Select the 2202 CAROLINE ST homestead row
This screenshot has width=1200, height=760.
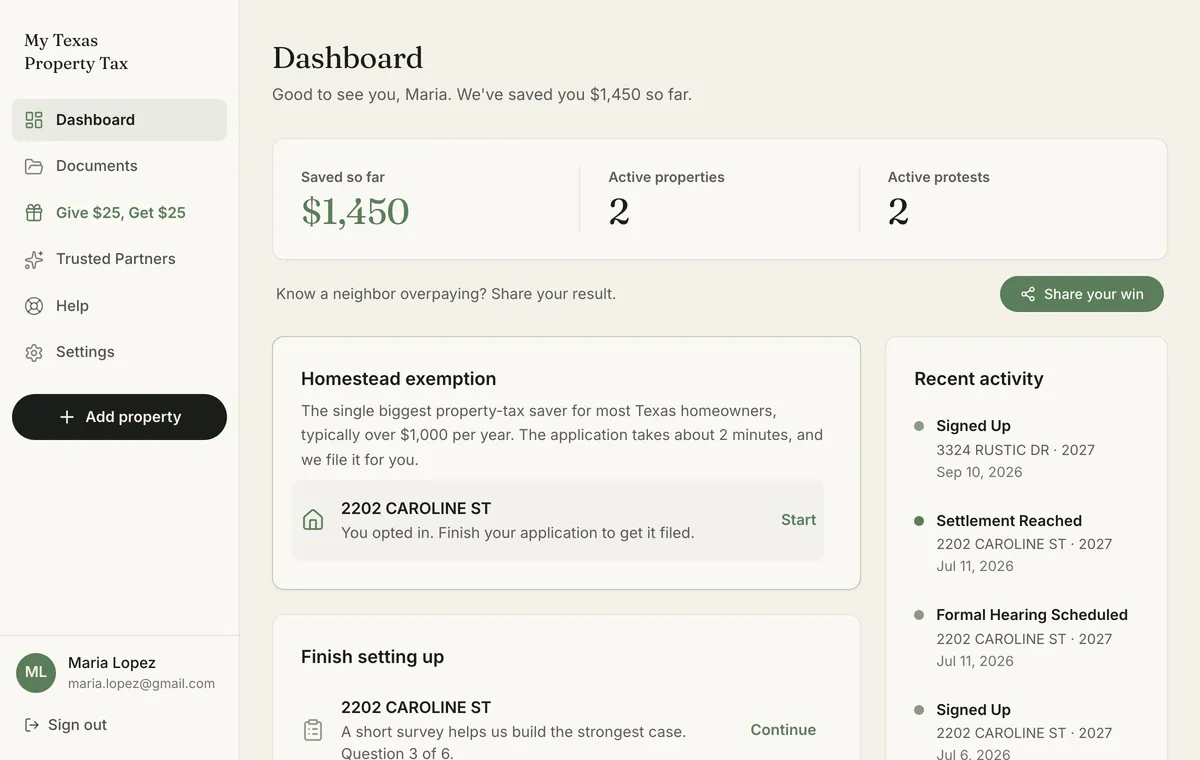pos(558,520)
